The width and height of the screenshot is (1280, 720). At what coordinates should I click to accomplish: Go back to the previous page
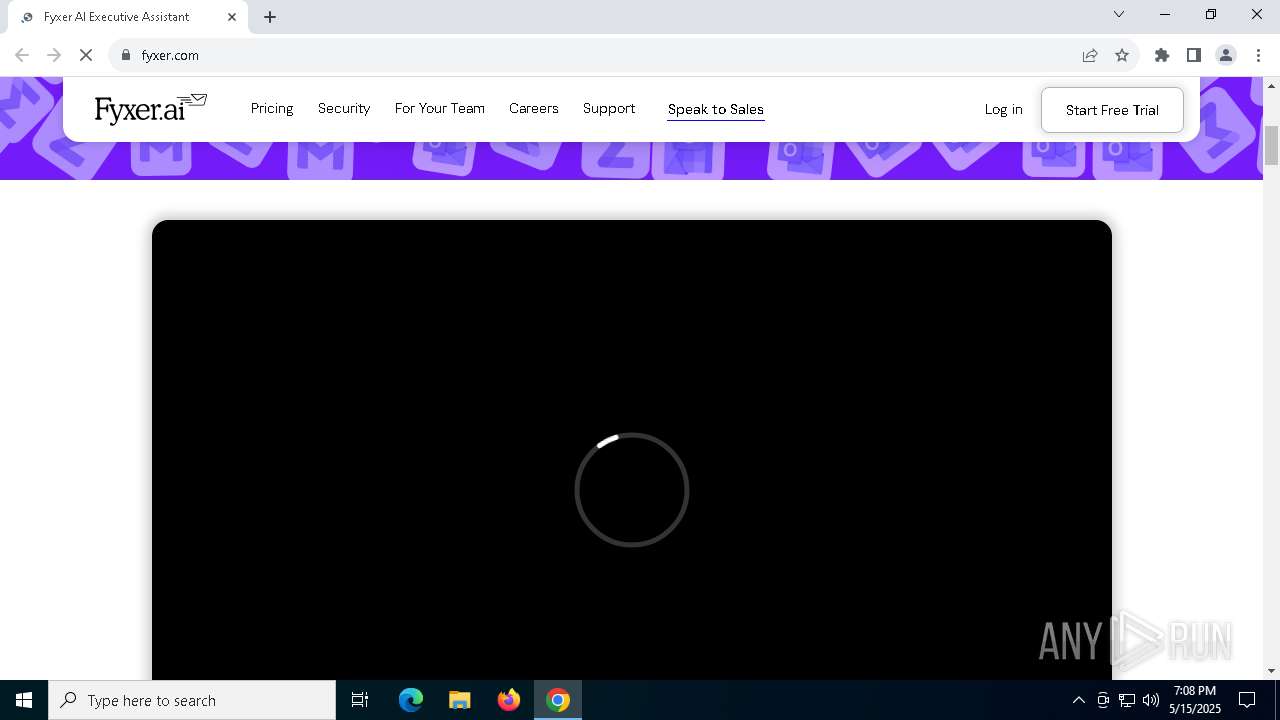coord(22,55)
